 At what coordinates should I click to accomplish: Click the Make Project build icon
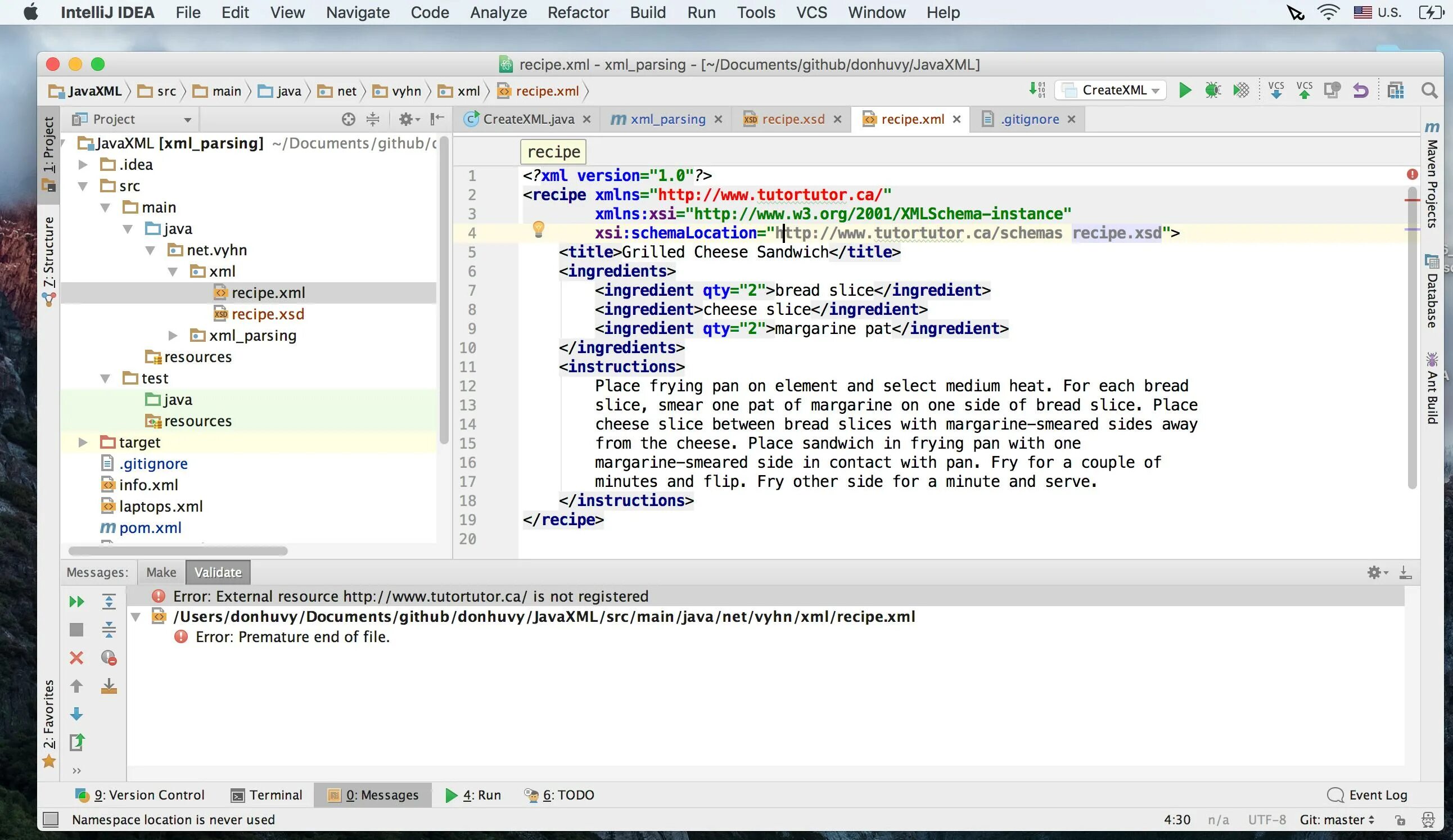[1037, 90]
